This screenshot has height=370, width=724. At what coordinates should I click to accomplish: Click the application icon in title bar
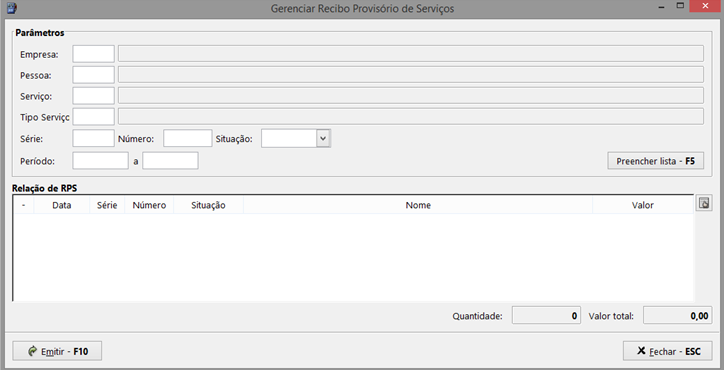coord(12,8)
